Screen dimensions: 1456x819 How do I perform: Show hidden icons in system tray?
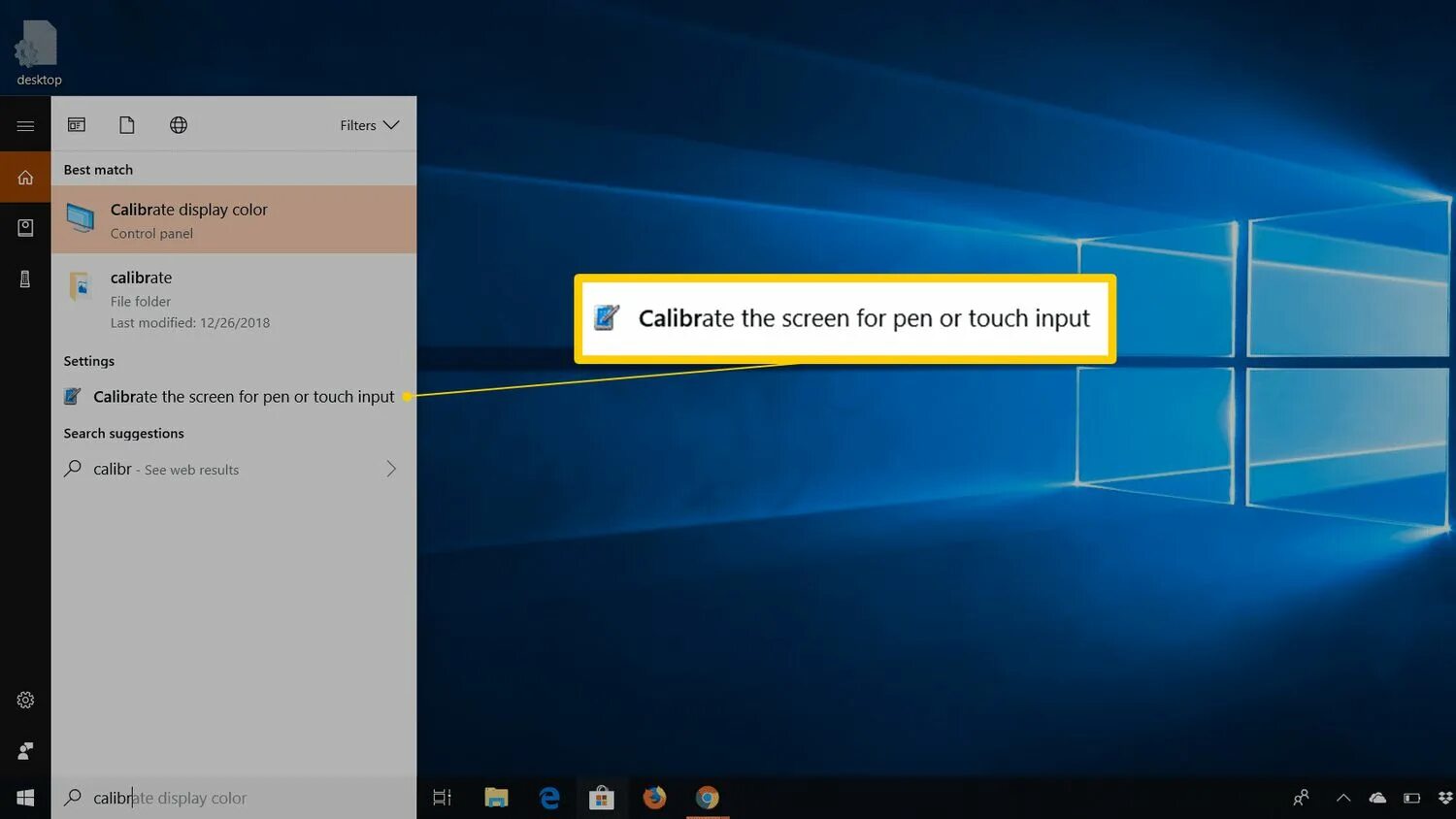click(1343, 798)
